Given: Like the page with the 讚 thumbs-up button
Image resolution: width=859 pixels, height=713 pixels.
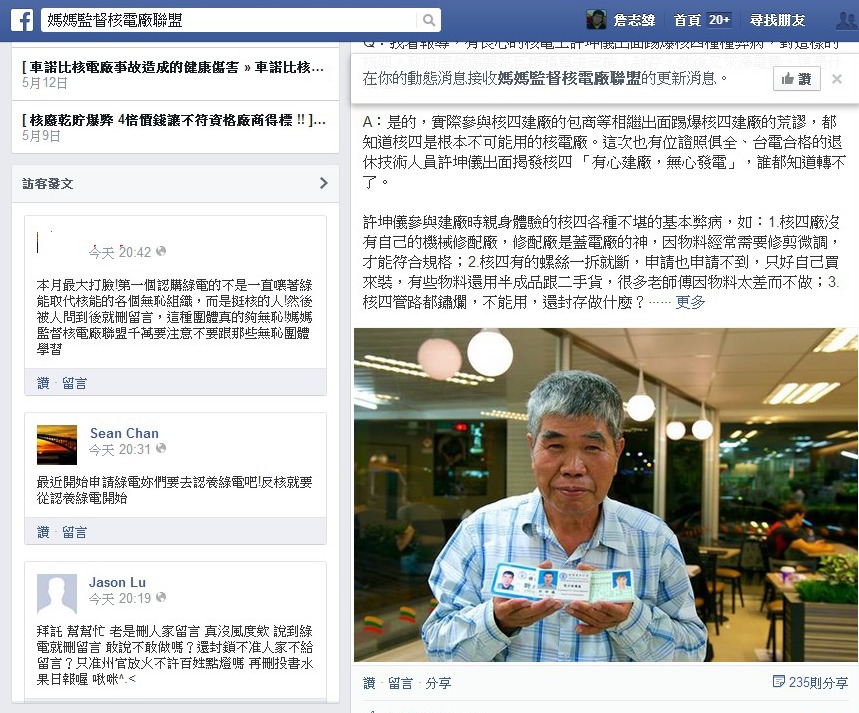Looking at the screenshot, I should click(x=797, y=79).
